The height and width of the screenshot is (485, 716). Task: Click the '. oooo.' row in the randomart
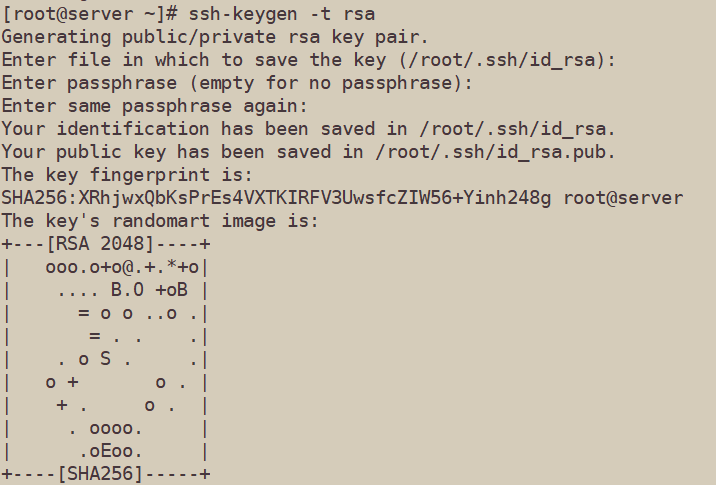tap(108, 428)
